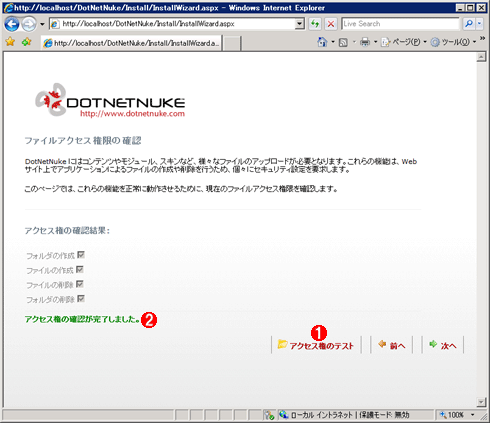Open the ページ(P) menu
This screenshot has width=490, height=423.
pyautogui.click(x=404, y=42)
